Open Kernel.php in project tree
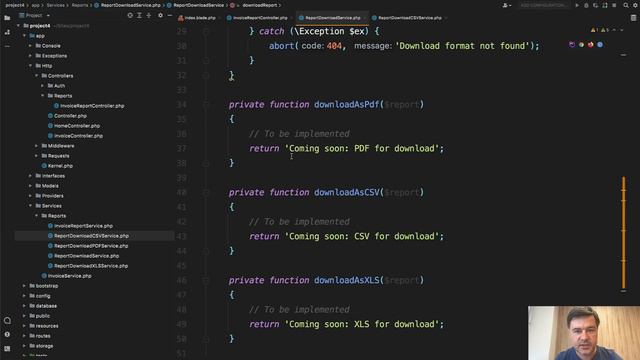Screen dimensions: 640x360 [x=58, y=166]
